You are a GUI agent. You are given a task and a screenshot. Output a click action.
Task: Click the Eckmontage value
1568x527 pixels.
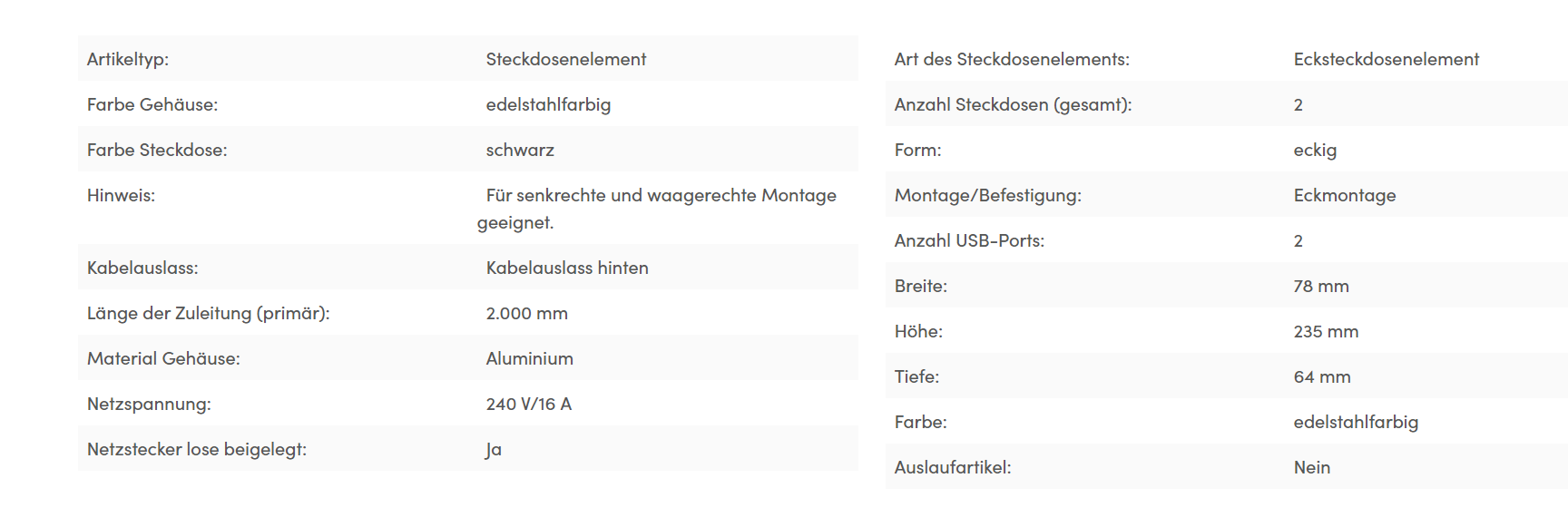pos(1344,195)
